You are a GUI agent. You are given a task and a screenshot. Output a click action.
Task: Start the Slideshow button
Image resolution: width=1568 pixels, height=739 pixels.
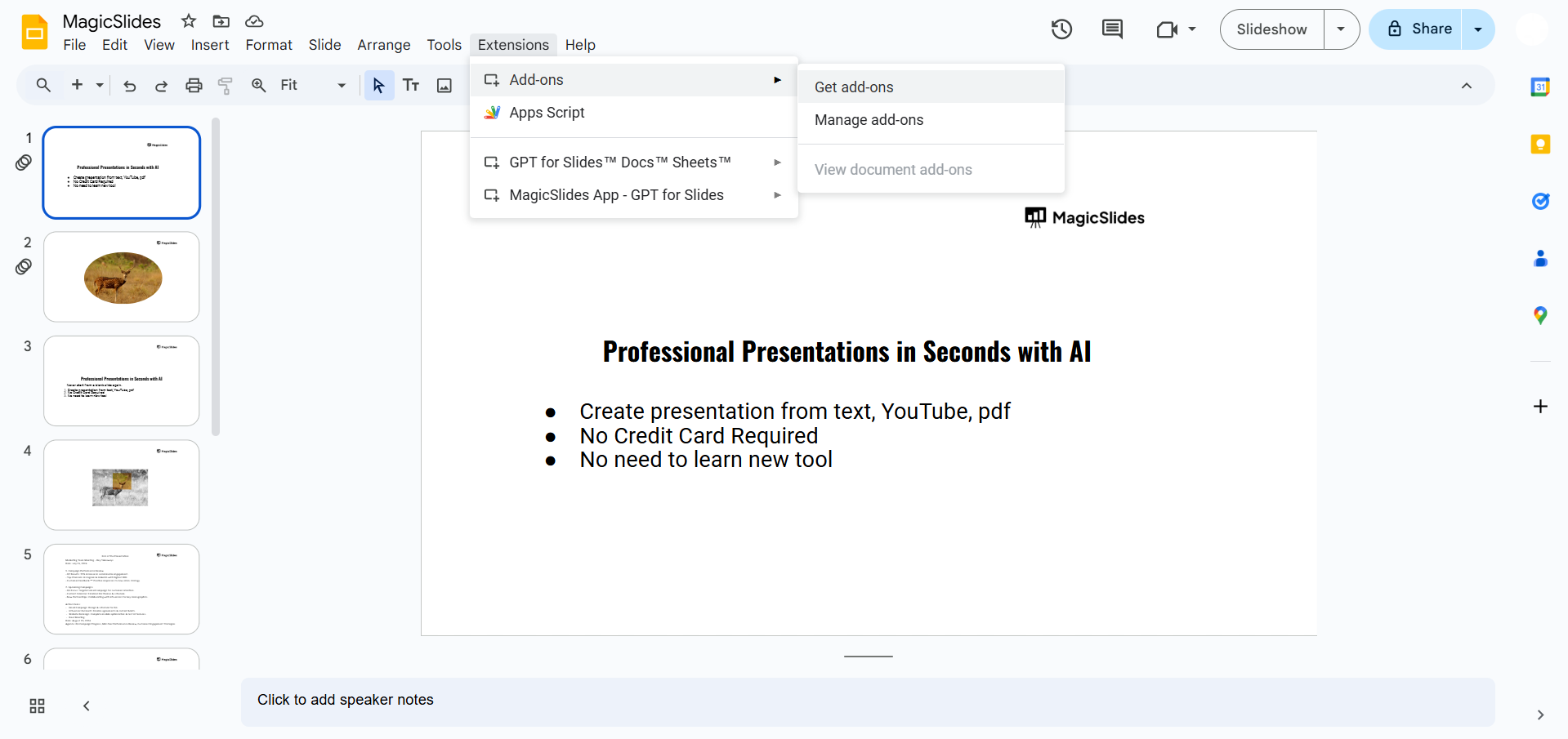tap(1271, 29)
